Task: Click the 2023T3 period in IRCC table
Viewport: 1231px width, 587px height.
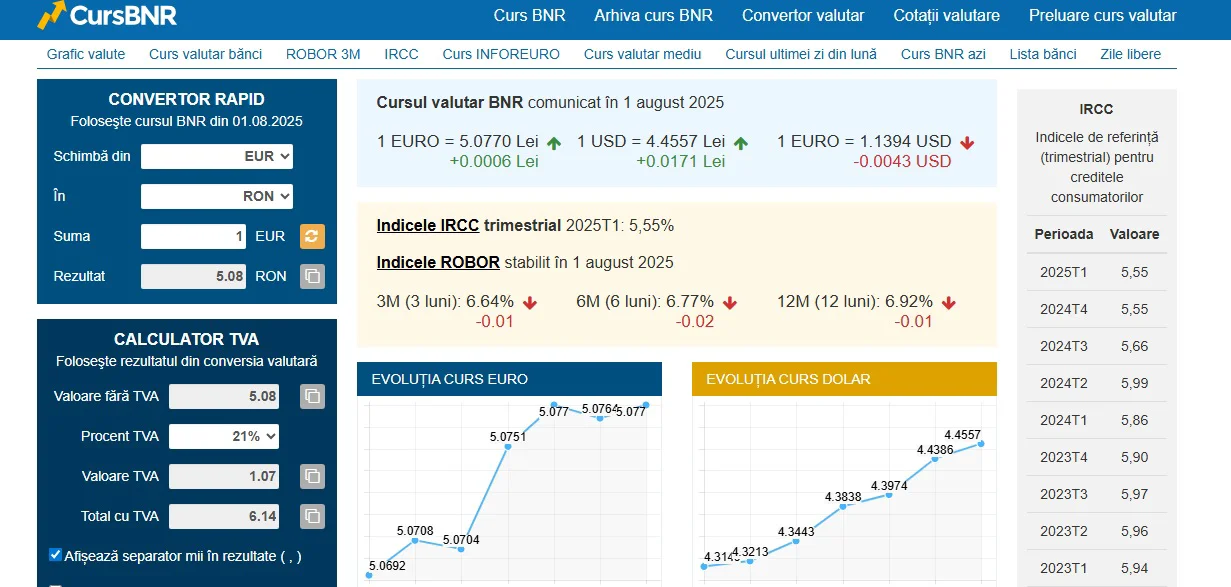Action: tap(1064, 494)
